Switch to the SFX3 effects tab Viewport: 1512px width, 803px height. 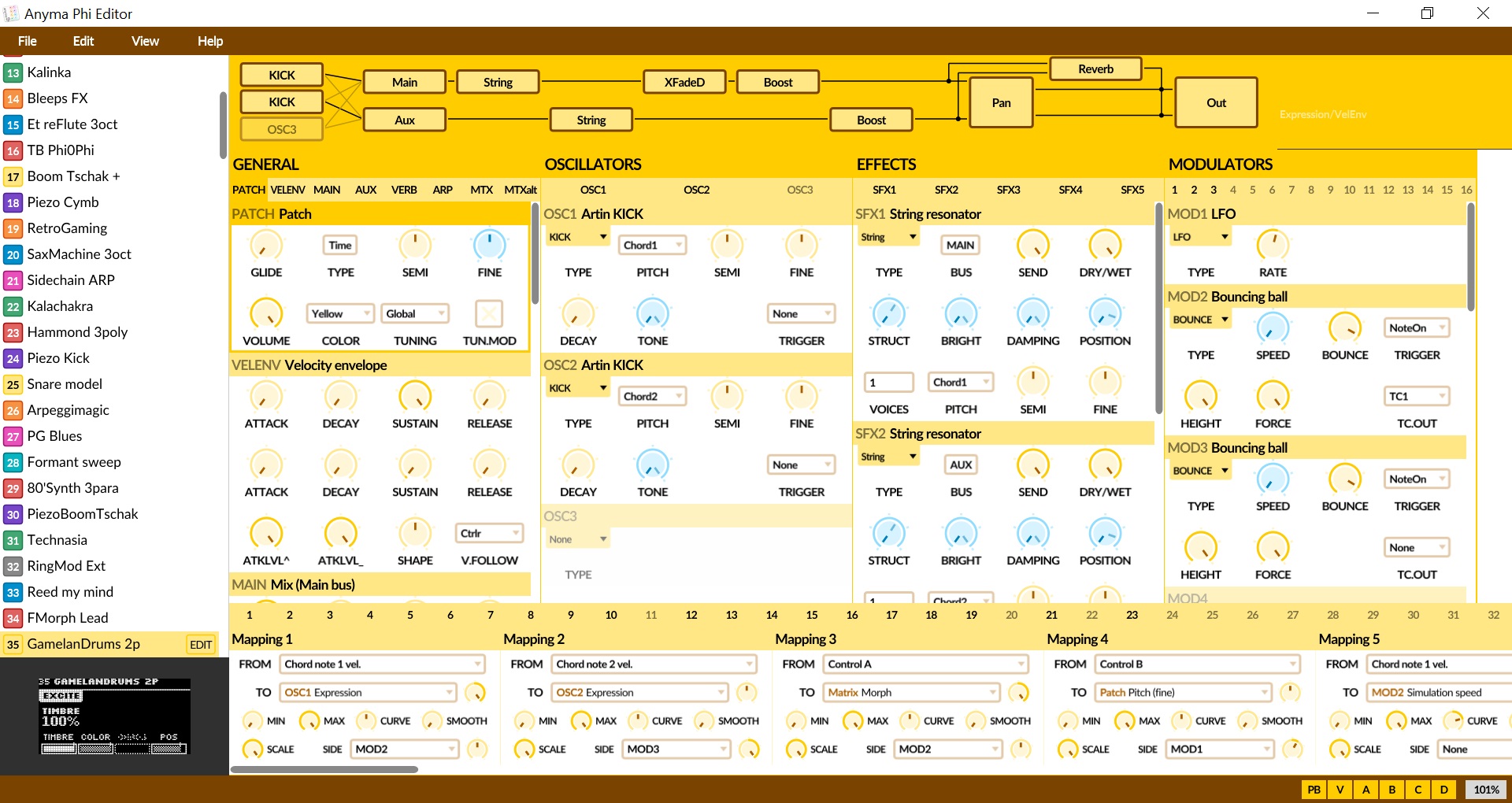(1008, 190)
